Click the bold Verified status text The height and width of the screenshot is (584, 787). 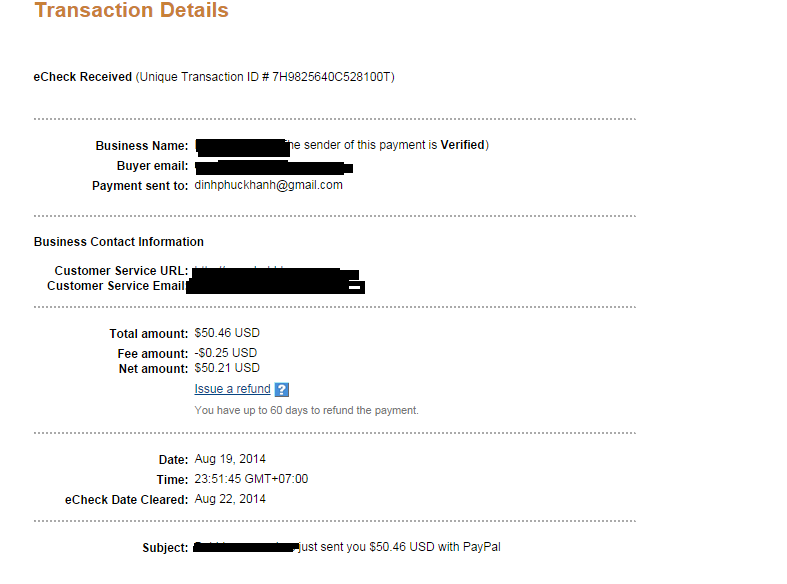point(462,145)
